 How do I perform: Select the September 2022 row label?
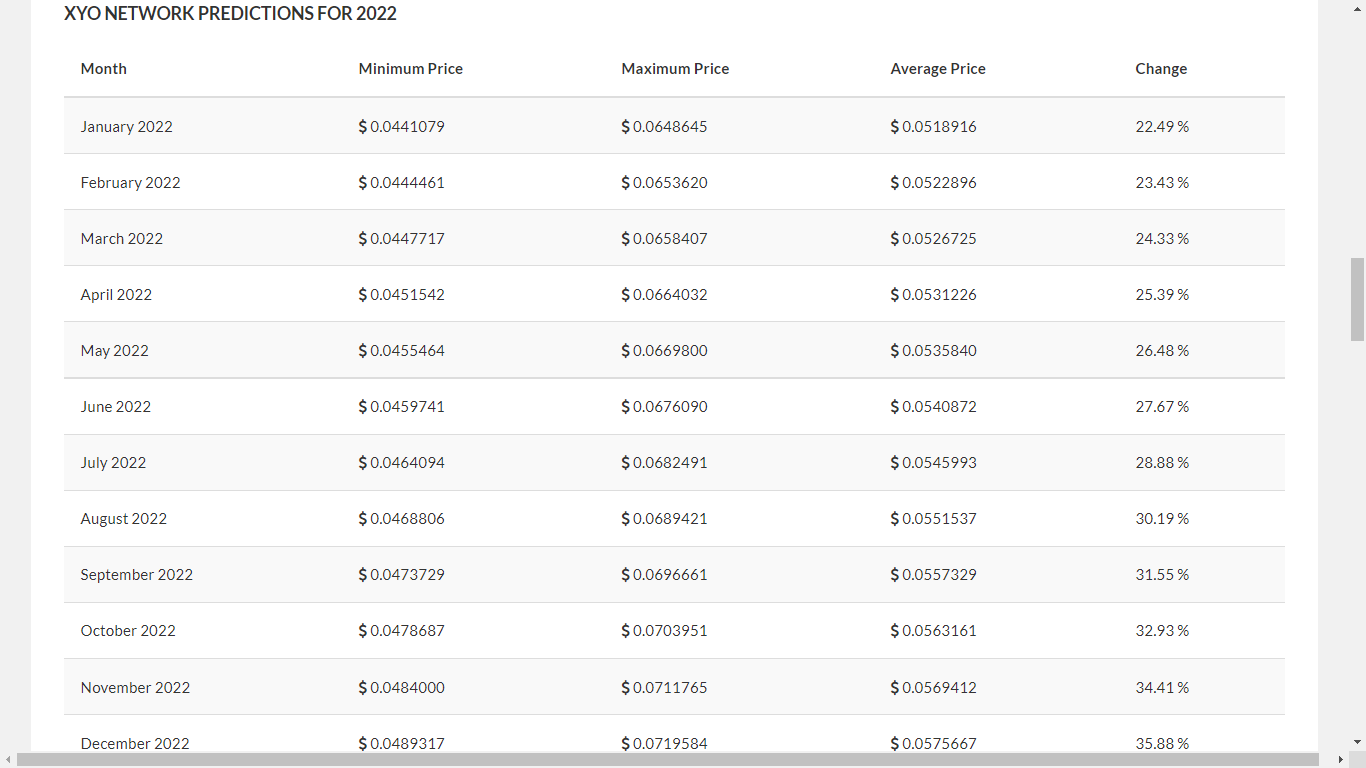[137, 575]
